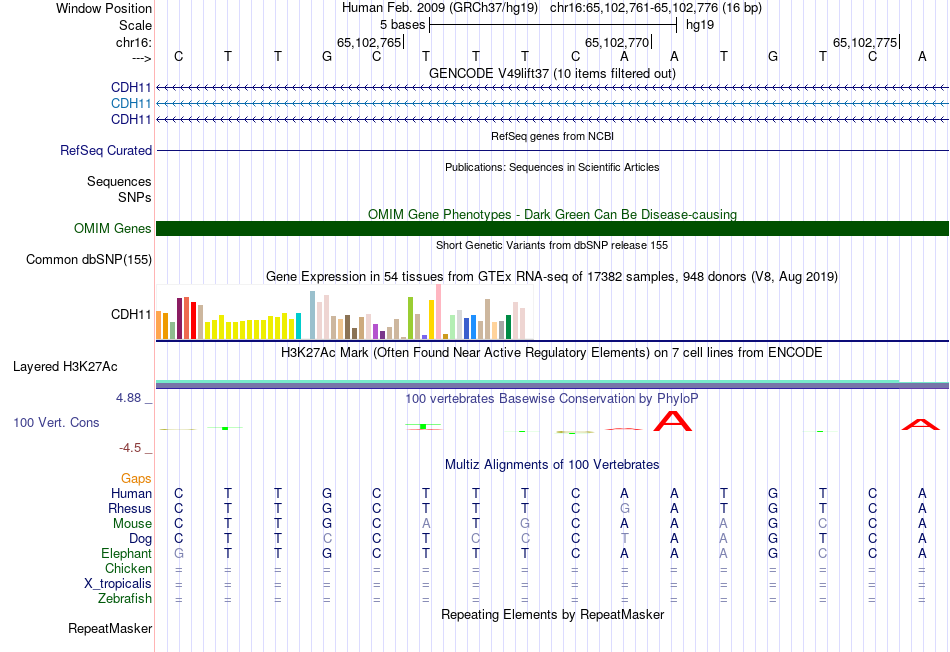Viewport: 950px width, 652px height.
Task: Click the ---> base direction arrow label
Action: tap(141, 58)
